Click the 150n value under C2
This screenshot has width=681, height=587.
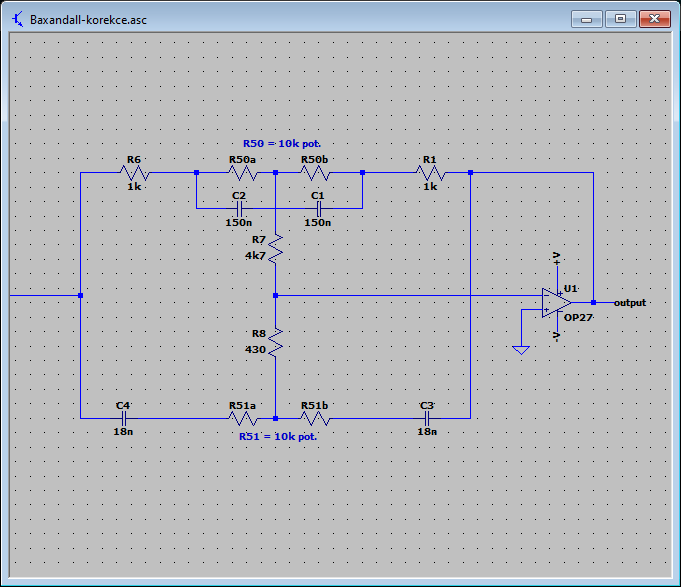point(238,223)
